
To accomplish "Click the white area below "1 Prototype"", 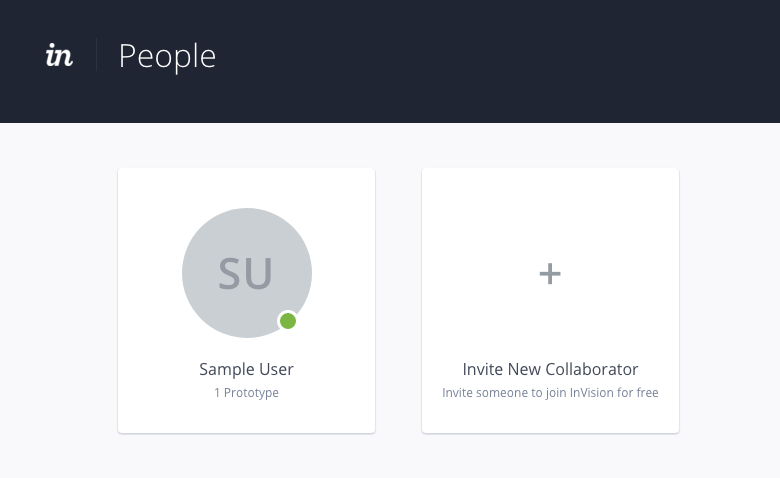I will 246,418.
